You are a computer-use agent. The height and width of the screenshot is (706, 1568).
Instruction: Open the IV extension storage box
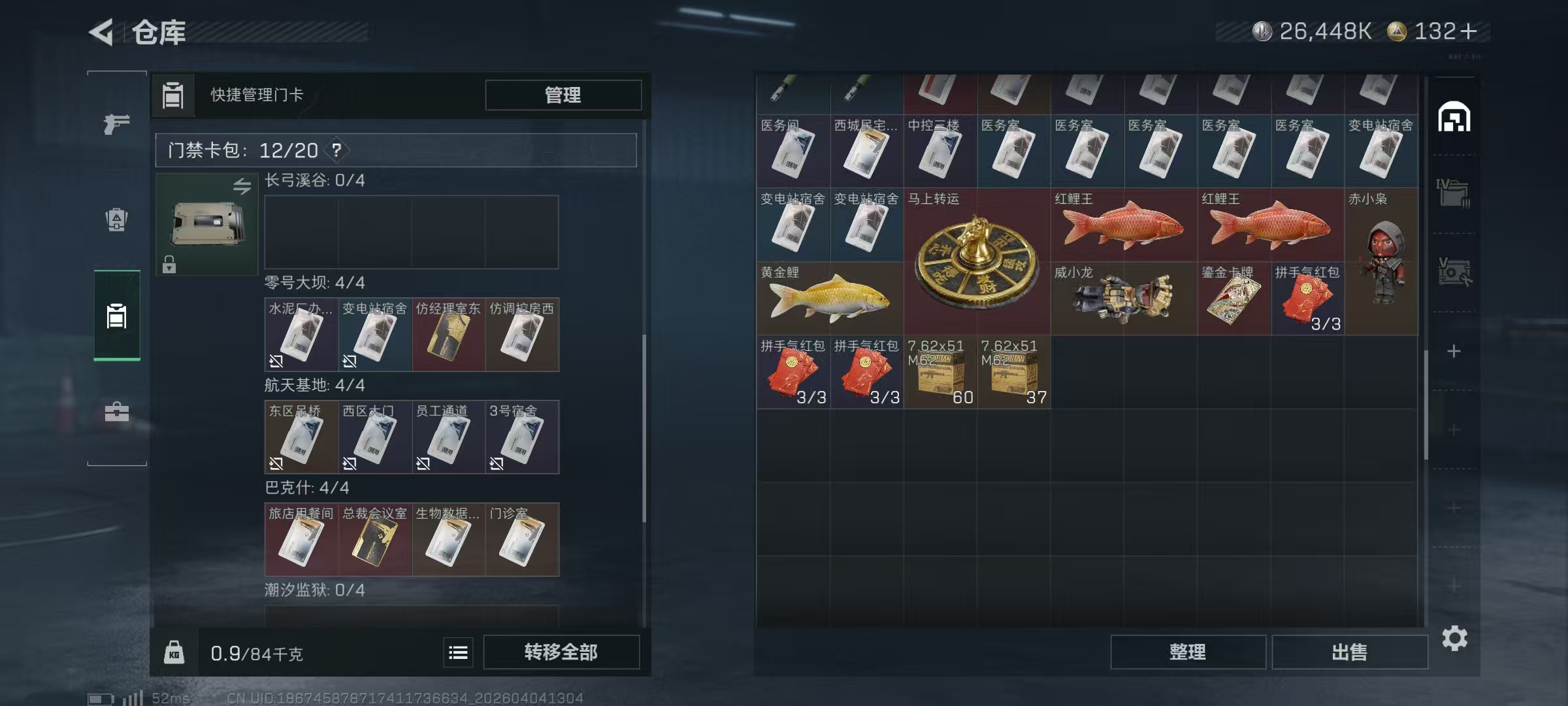[x=1453, y=193]
